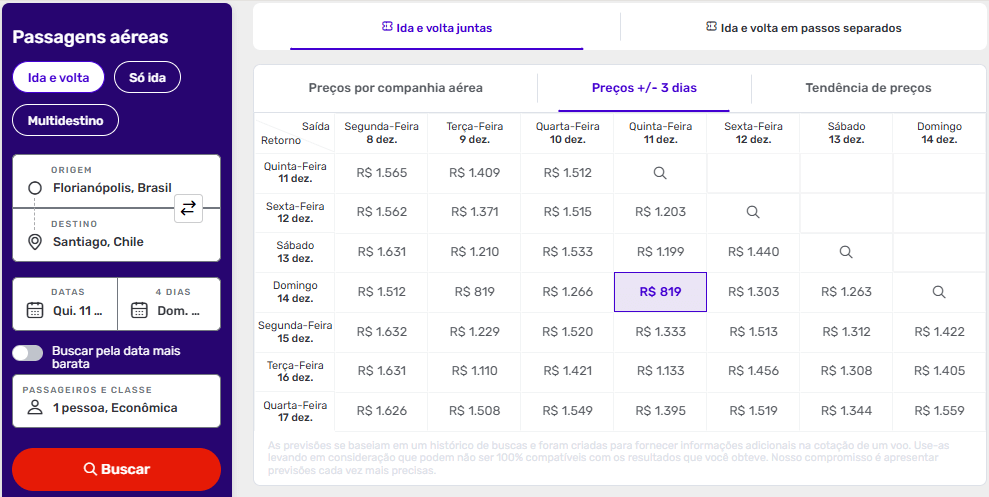
Task: Click search icon in Sexta-Feira 12 dez. row
Action: pyautogui.click(x=753, y=212)
